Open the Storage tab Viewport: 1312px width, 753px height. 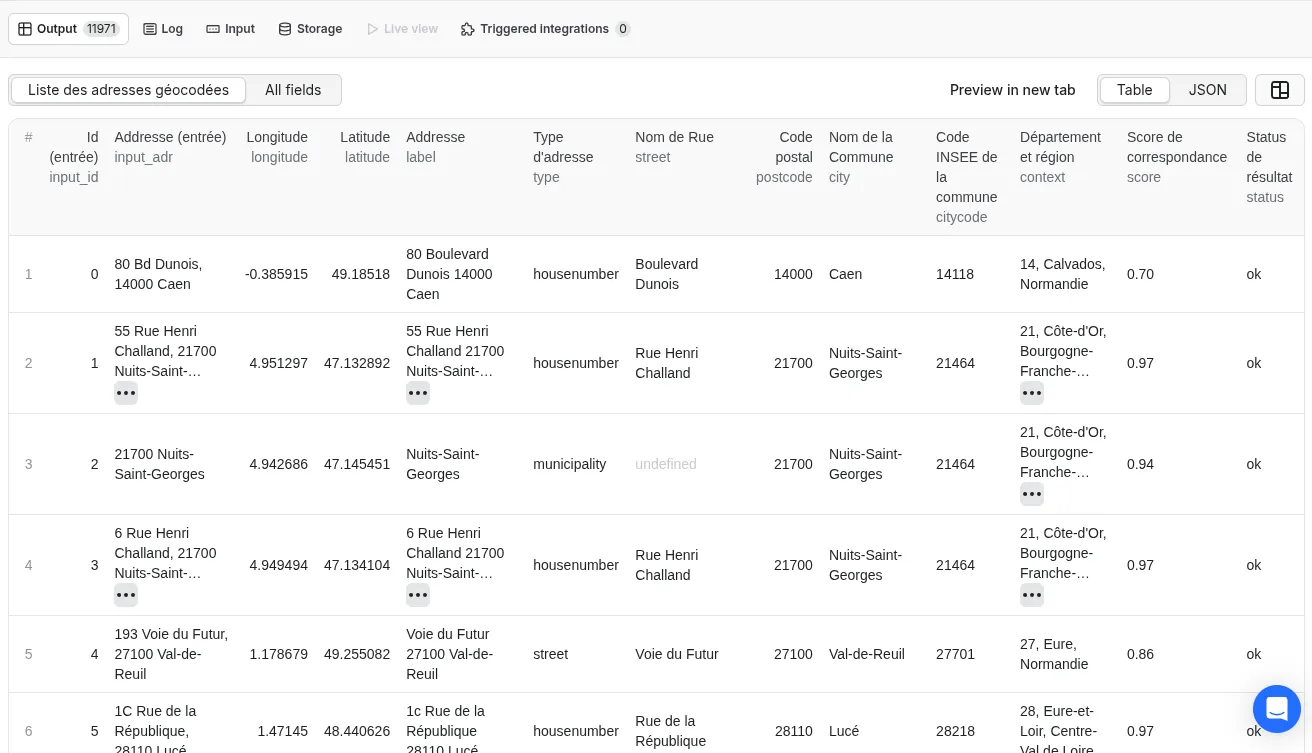[310, 29]
